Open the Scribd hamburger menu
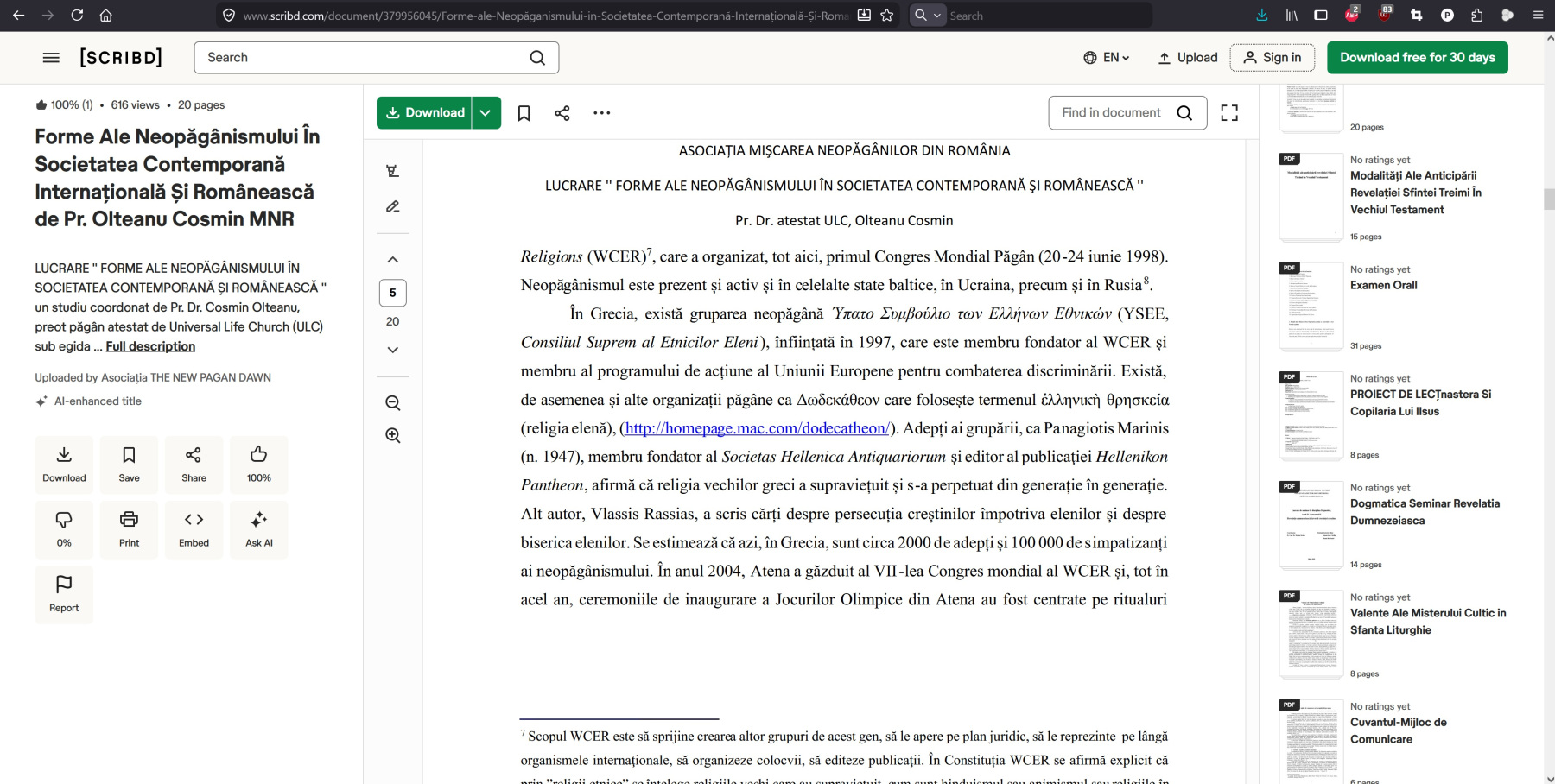 tap(51, 58)
